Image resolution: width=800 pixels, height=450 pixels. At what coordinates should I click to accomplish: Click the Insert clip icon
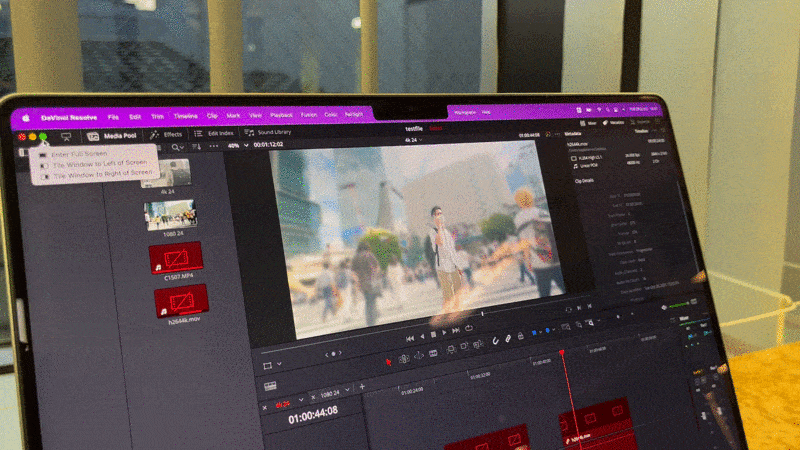click(451, 349)
